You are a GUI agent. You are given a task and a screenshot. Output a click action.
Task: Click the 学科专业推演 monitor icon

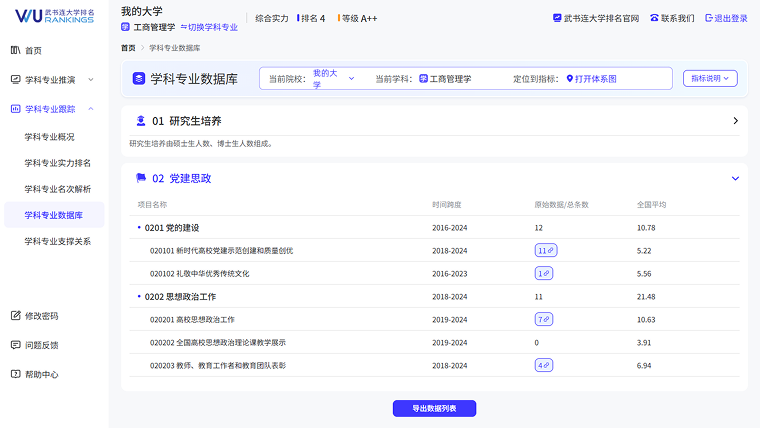tap(16, 79)
